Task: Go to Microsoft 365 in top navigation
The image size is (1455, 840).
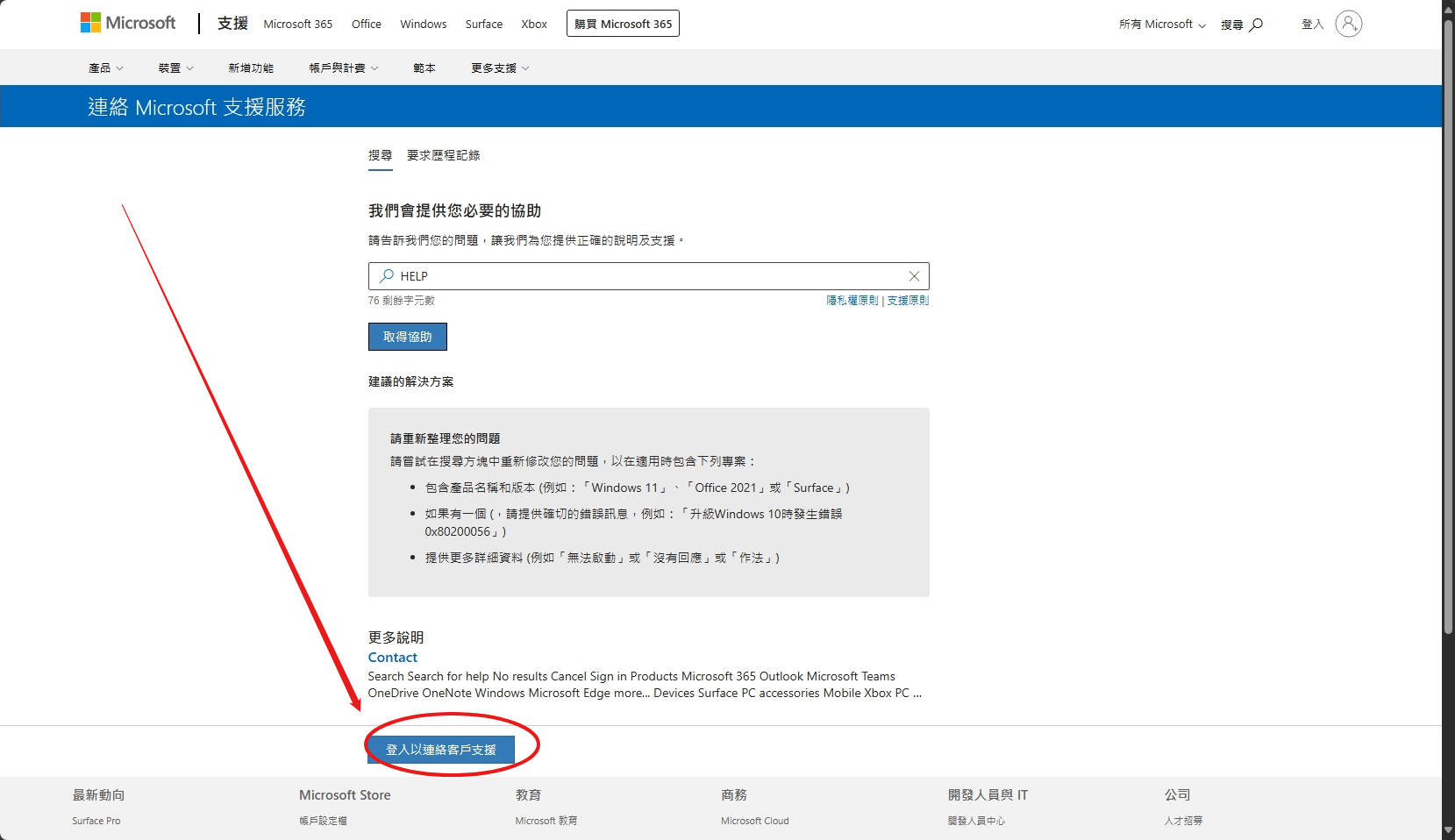Action: tap(298, 25)
